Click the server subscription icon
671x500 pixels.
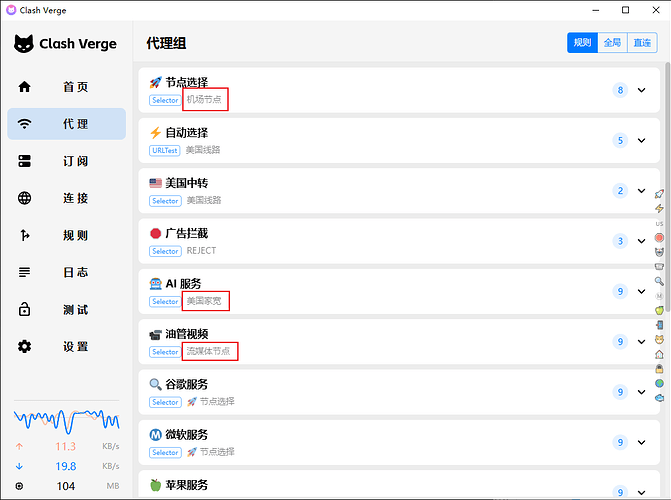click(x=24, y=161)
